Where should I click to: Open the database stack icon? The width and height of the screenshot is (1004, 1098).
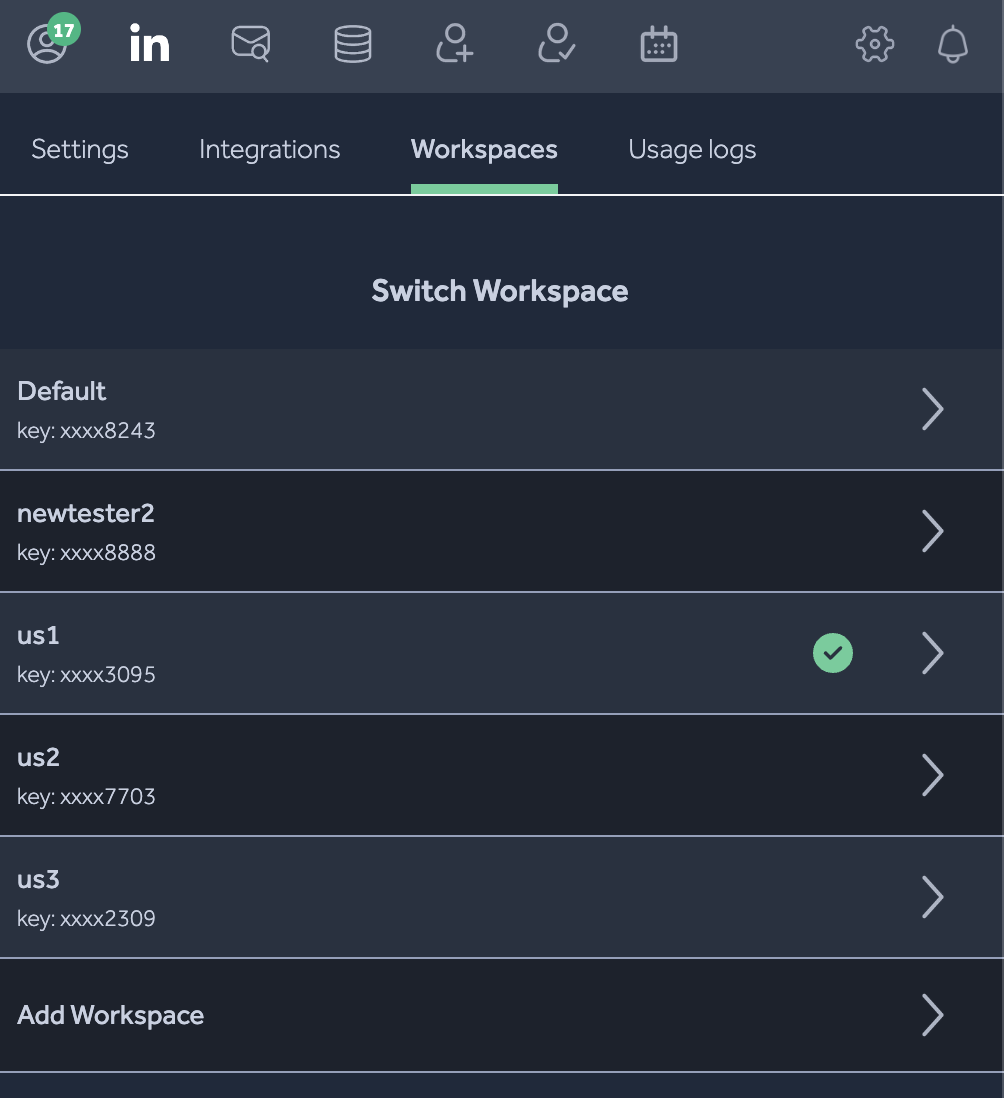pos(352,45)
